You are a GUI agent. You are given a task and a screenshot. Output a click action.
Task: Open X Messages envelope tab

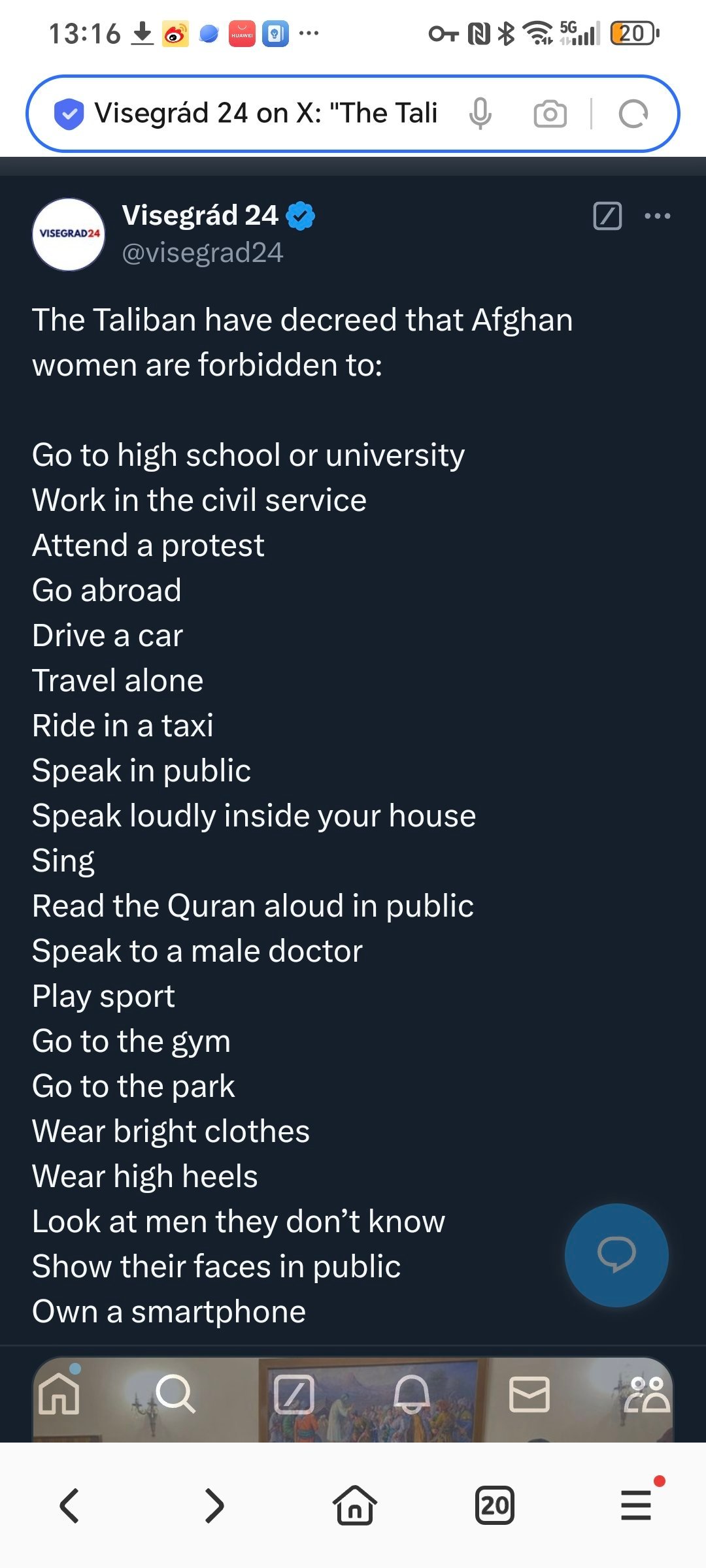(529, 1394)
